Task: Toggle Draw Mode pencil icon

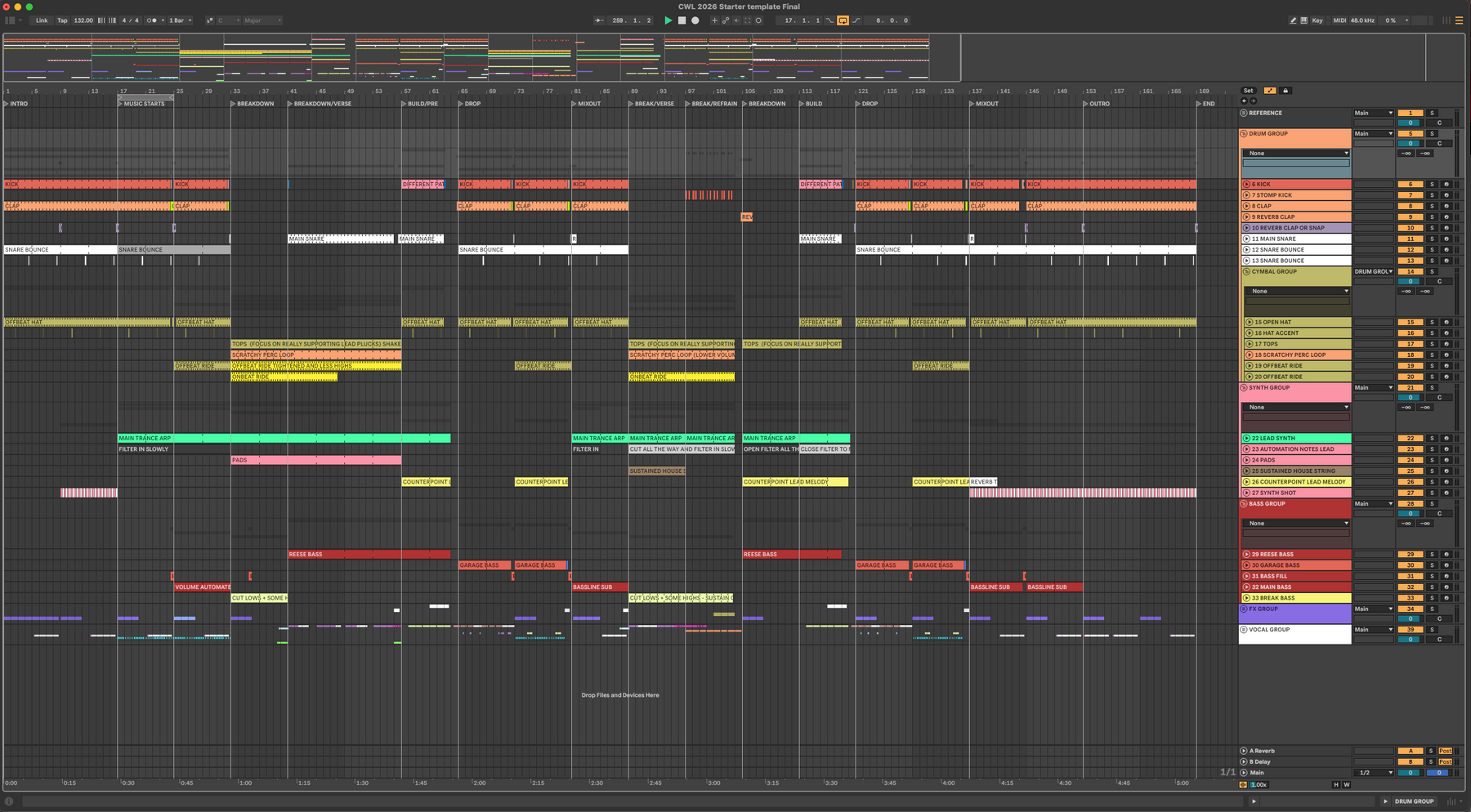Action: tap(1293, 20)
